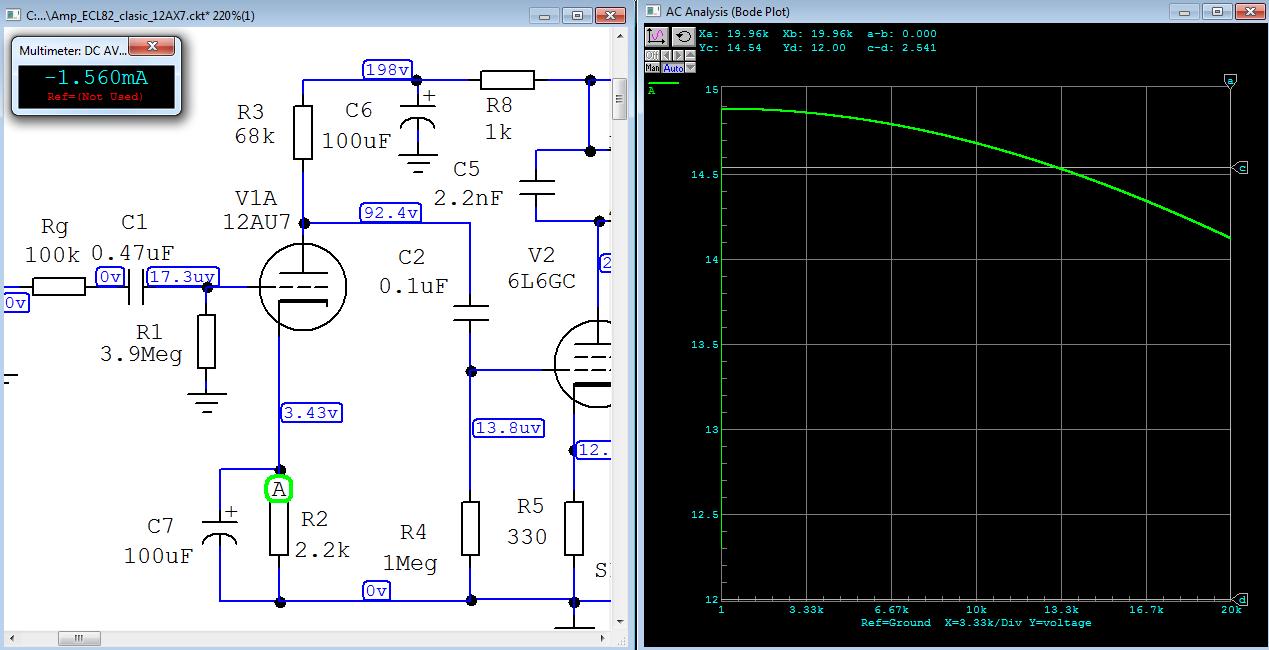The width and height of the screenshot is (1269, 650).
Task: Click the Xa: 19.96k cursor readout
Action: tap(735, 33)
